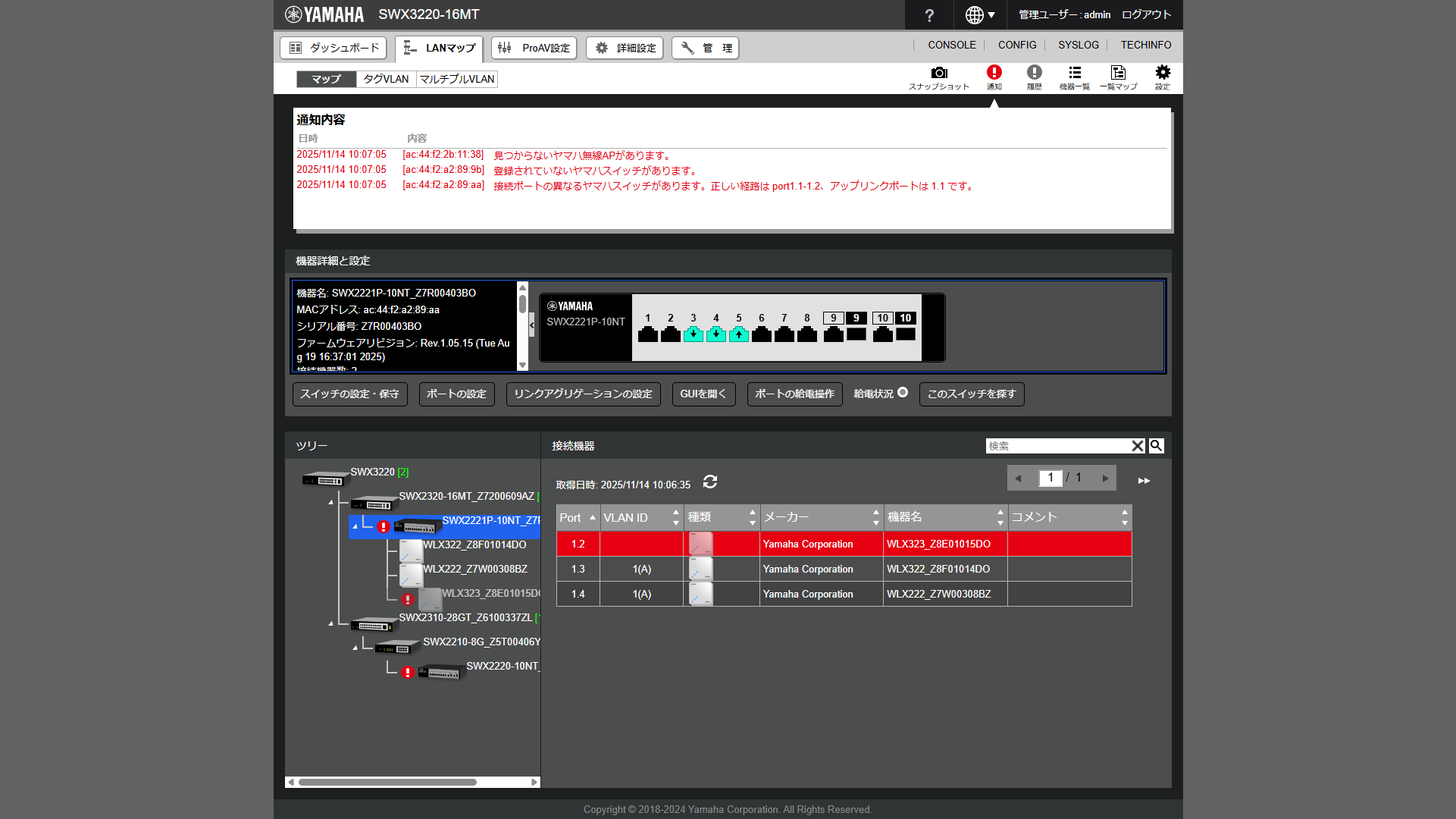Open the notification alert icon
Screen dimensions: 1456x819
click(x=994, y=74)
